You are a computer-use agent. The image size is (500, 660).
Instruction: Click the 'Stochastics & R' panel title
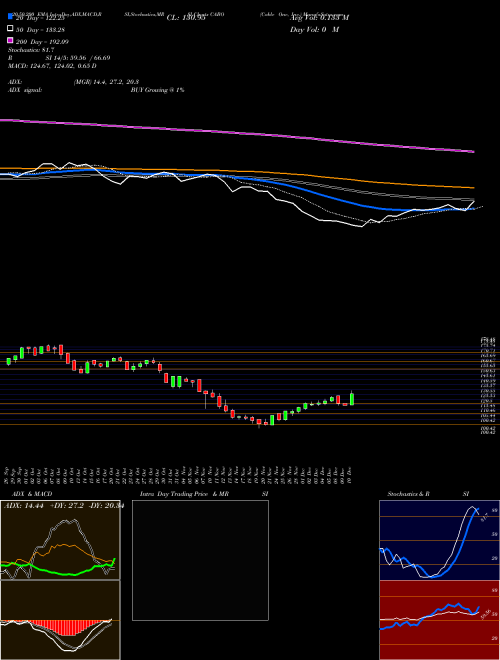point(408,494)
